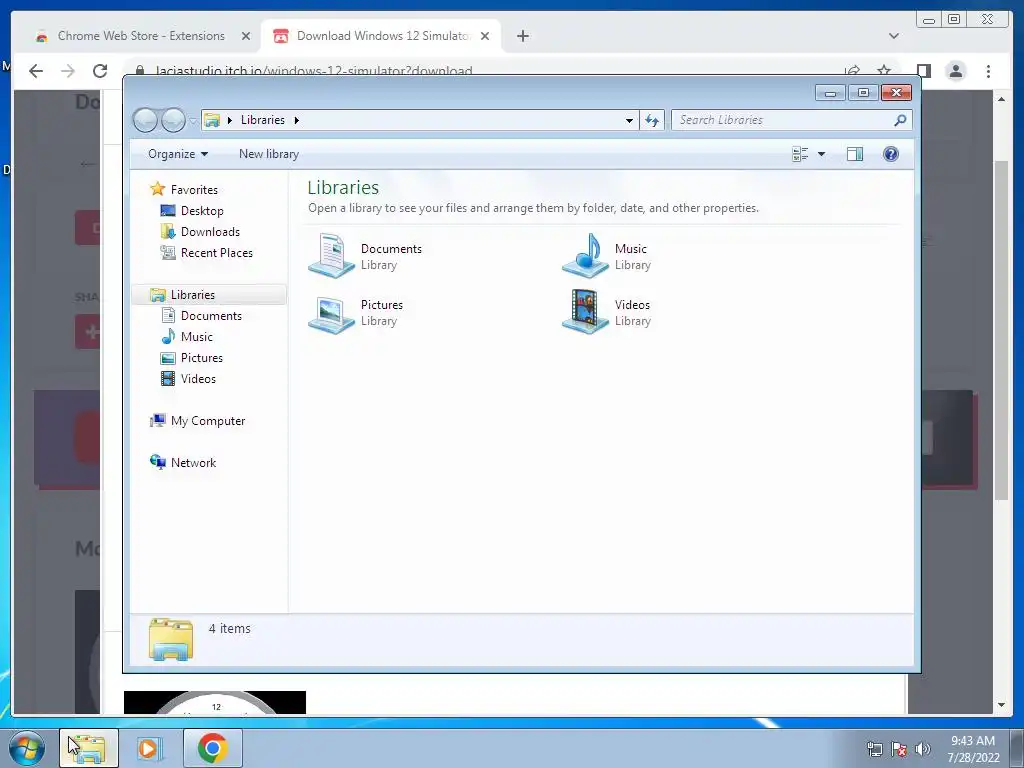1024x768 pixels.
Task: Click the arrow before Libraries in breadcrumb
Action: (x=230, y=120)
